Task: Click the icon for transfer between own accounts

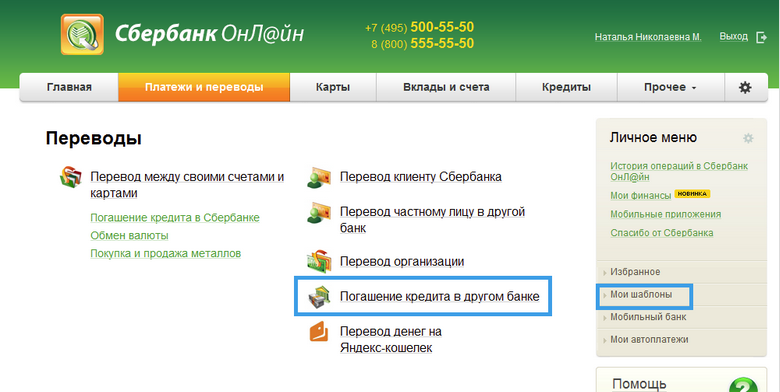Action: (x=70, y=177)
